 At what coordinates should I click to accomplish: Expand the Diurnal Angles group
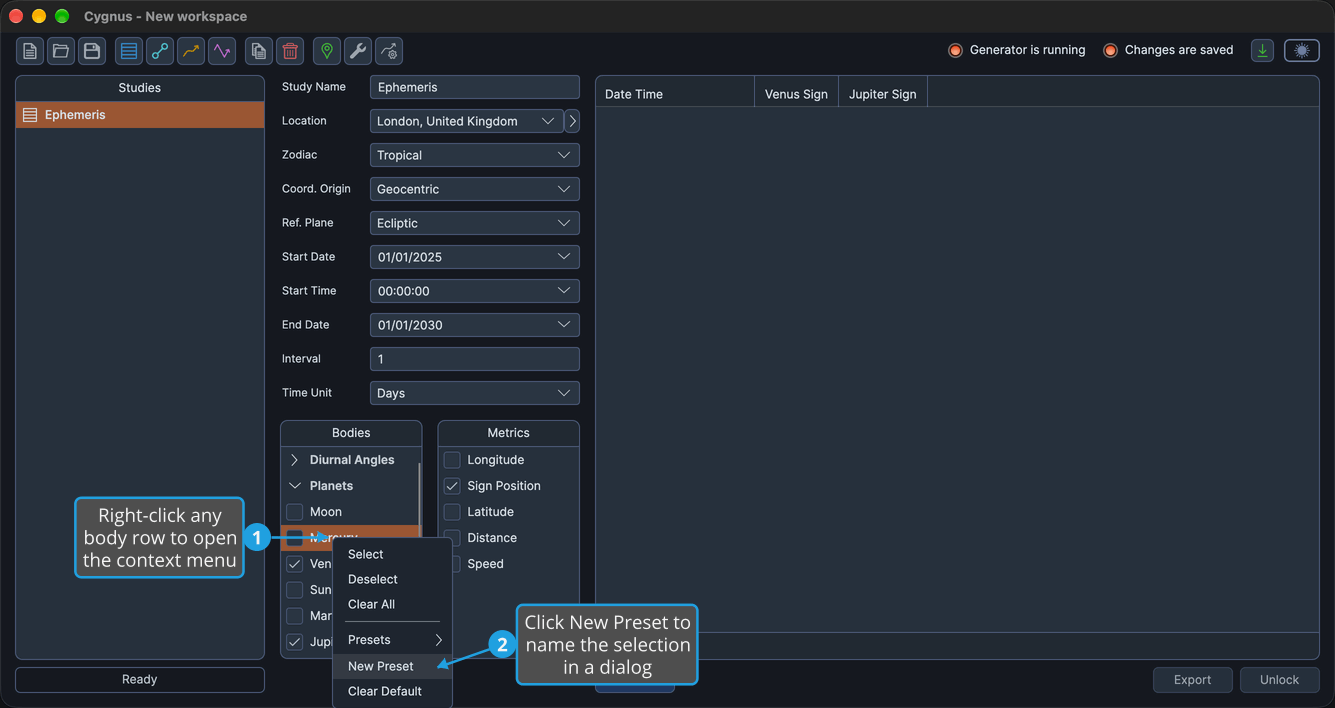click(294, 460)
